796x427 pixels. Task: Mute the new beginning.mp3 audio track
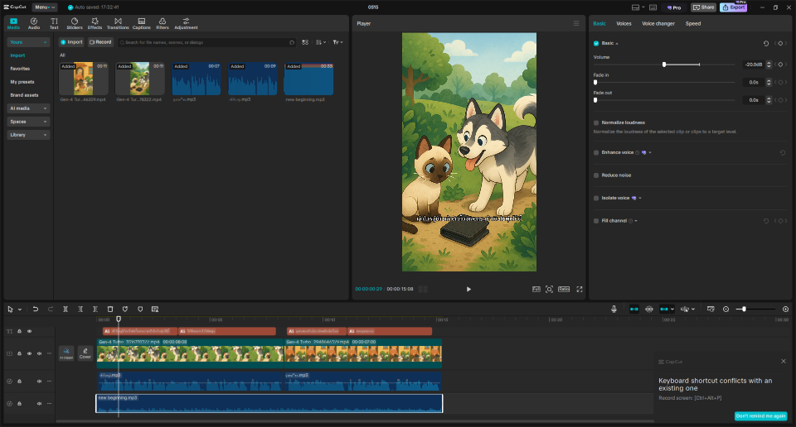point(39,404)
